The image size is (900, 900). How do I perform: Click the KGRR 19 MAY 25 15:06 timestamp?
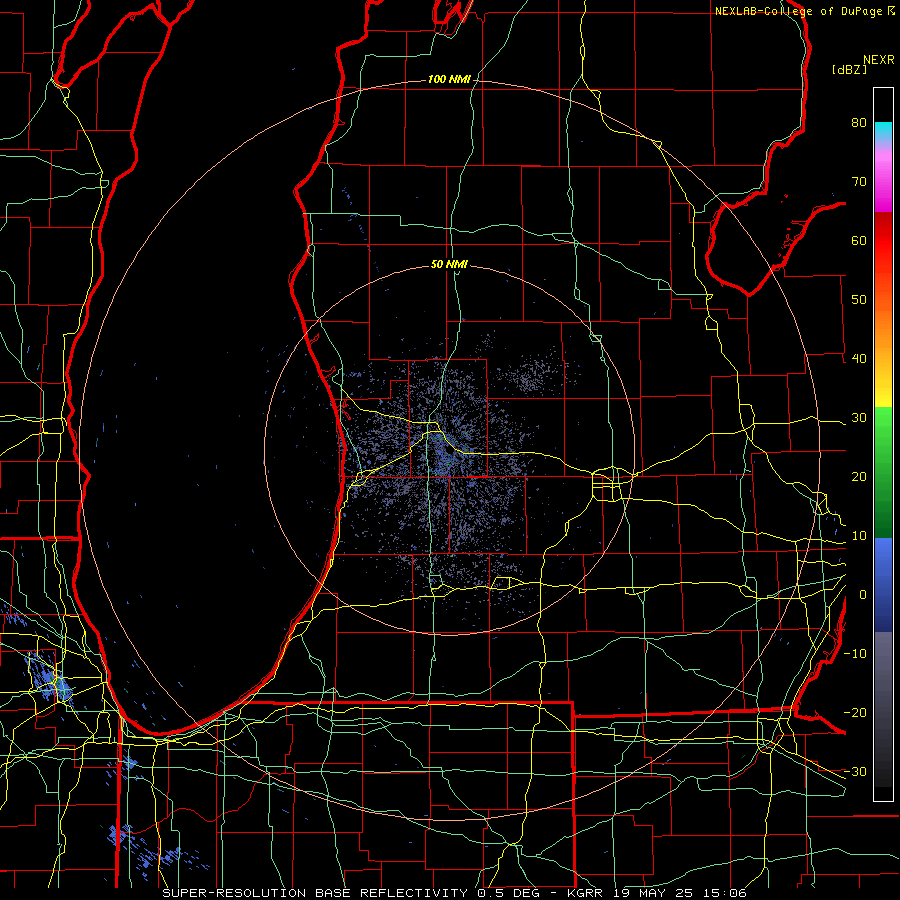click(x=657, y=893)
